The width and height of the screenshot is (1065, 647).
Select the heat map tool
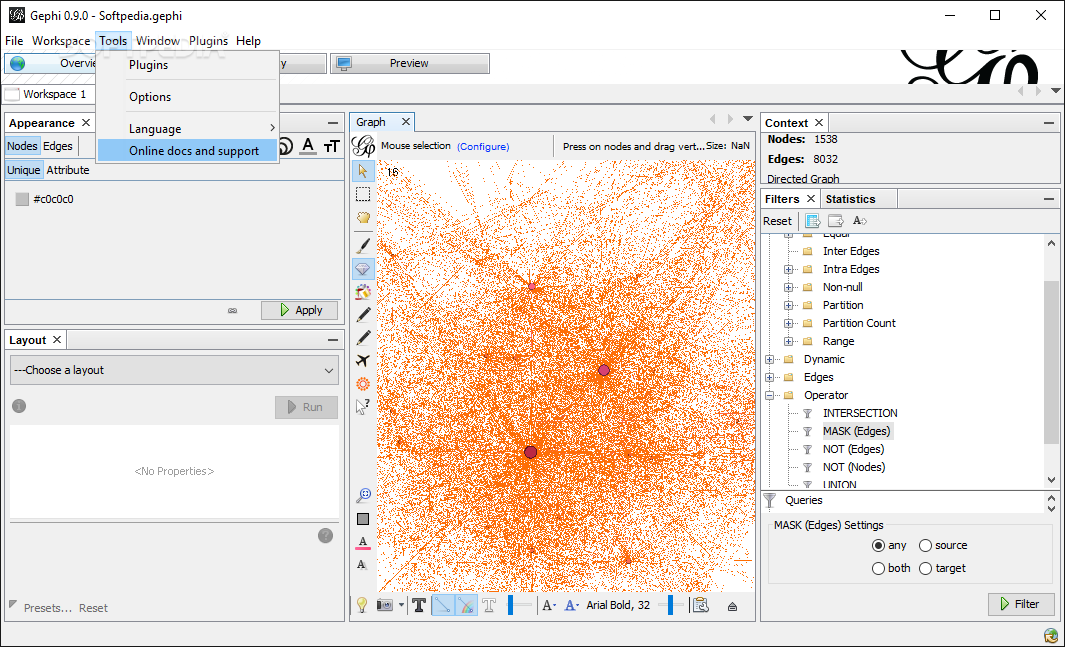tap(363, 384)
